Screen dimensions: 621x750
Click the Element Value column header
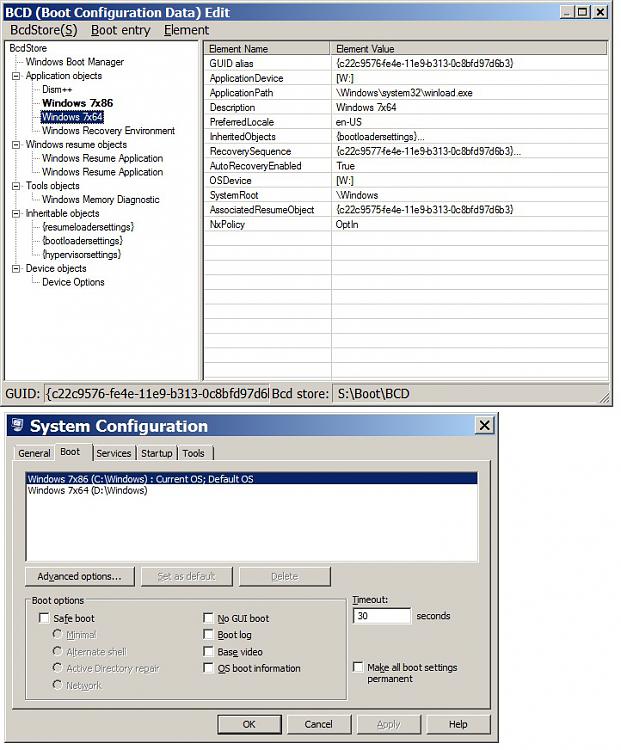pos(469,48)
